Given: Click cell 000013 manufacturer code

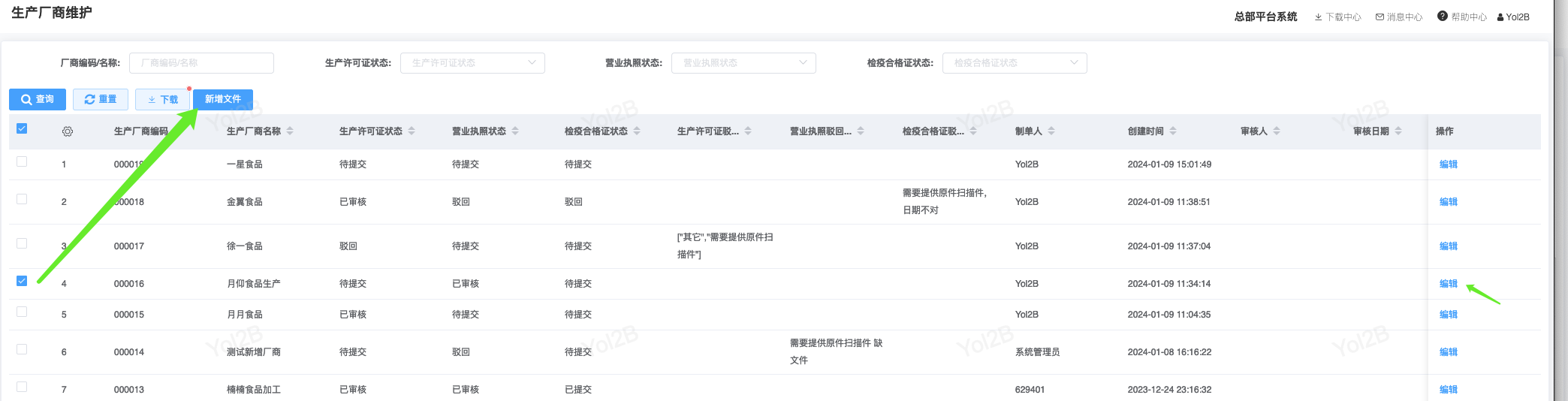Looking at the screenshot, I should tap(129, 390).
